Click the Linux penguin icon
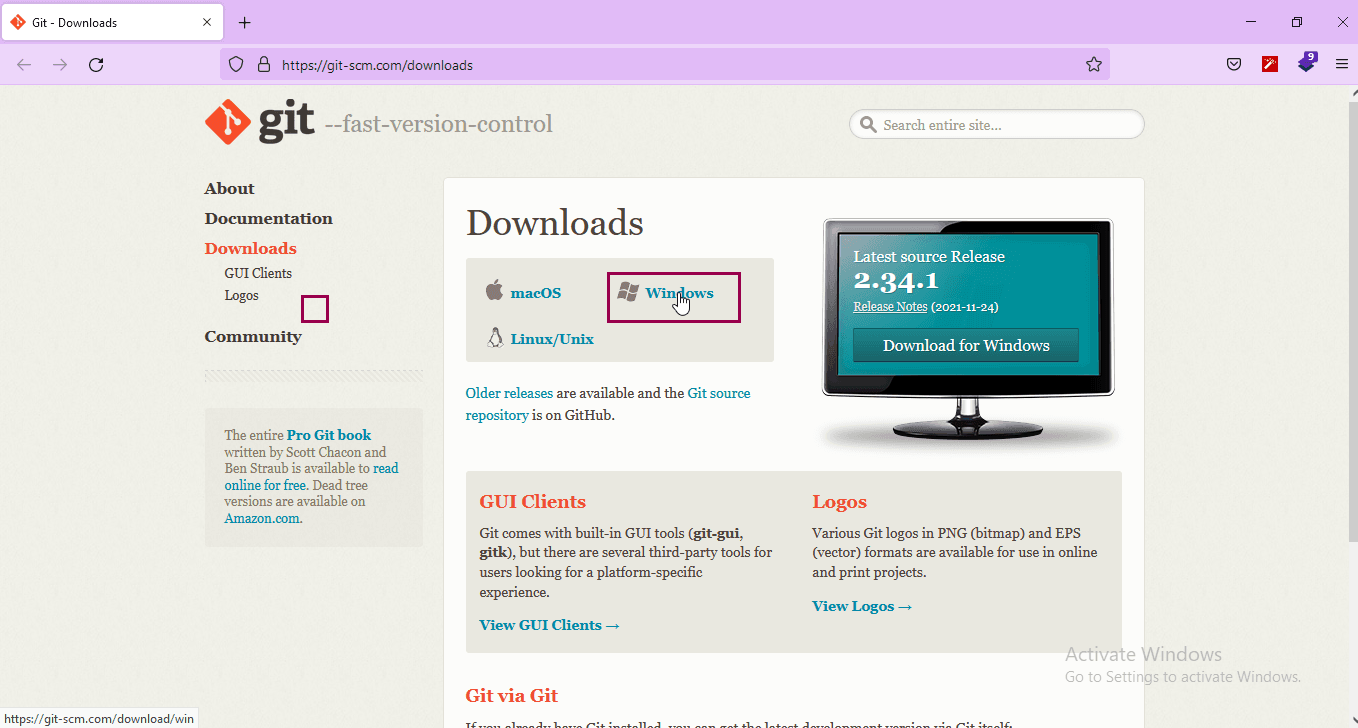This screenshot has width=1358, height=728. [494, 338]
